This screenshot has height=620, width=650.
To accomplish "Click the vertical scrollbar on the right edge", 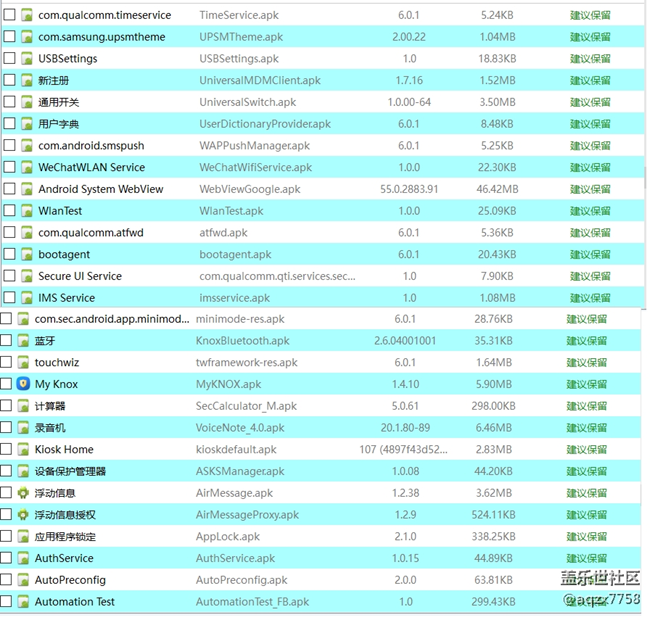I will [x=645, y=180].
